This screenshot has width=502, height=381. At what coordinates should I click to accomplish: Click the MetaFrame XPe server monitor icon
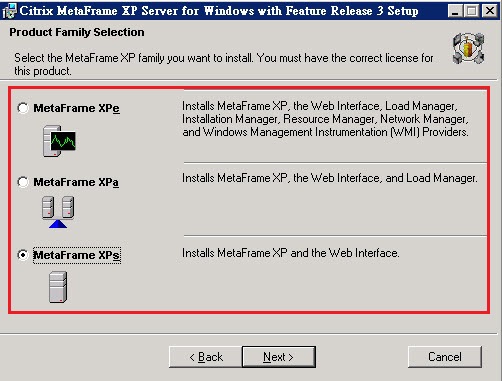point(59,141)
